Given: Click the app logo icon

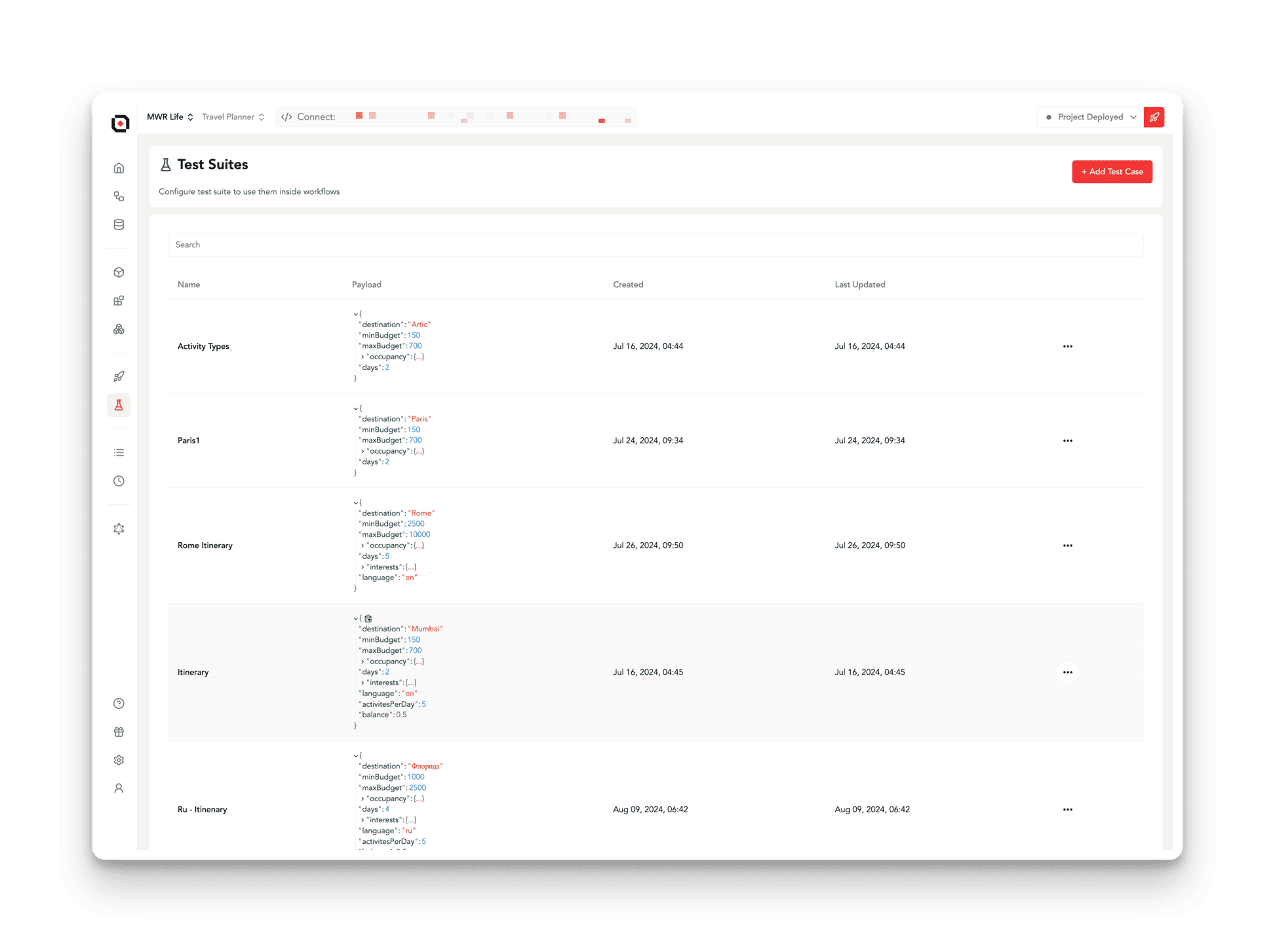Looking at the screenshot, I should [x=120, y=123].
